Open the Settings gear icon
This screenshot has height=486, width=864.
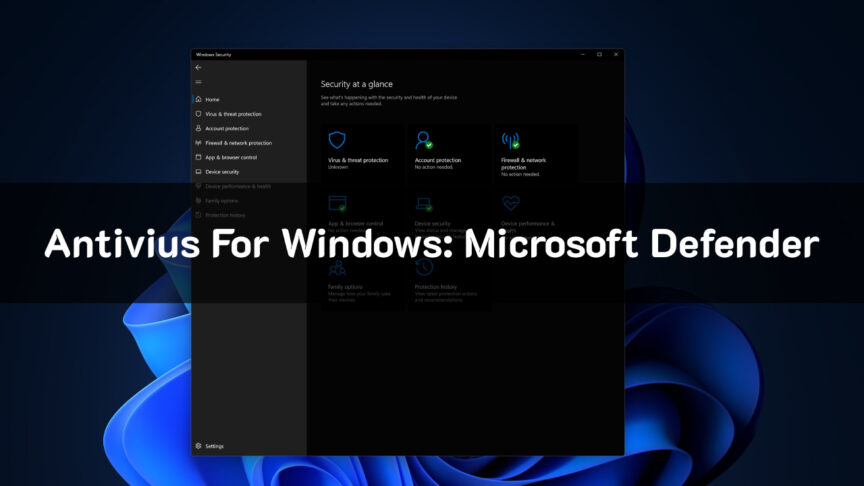pyautogui.click(x=198, y=446)
